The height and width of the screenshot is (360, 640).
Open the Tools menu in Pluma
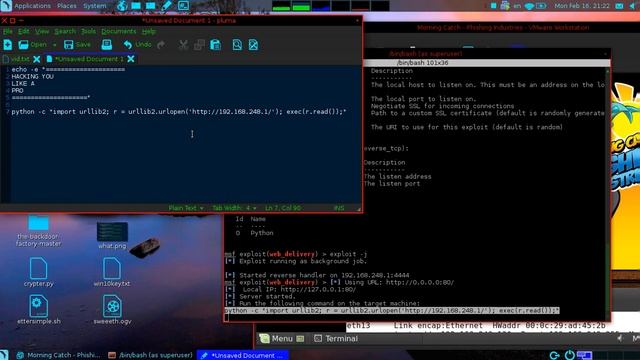pos(88,31)
